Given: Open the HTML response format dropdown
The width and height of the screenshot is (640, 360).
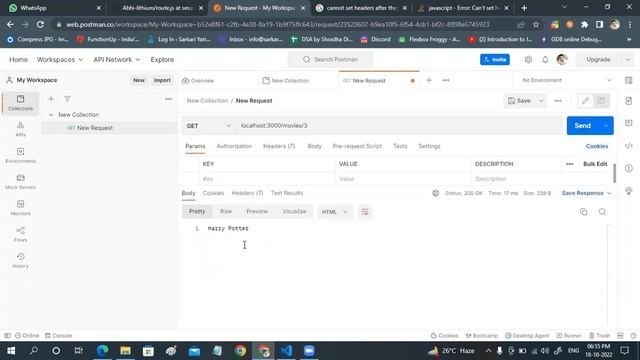Looking at the screenshot, I should [334, 212].
